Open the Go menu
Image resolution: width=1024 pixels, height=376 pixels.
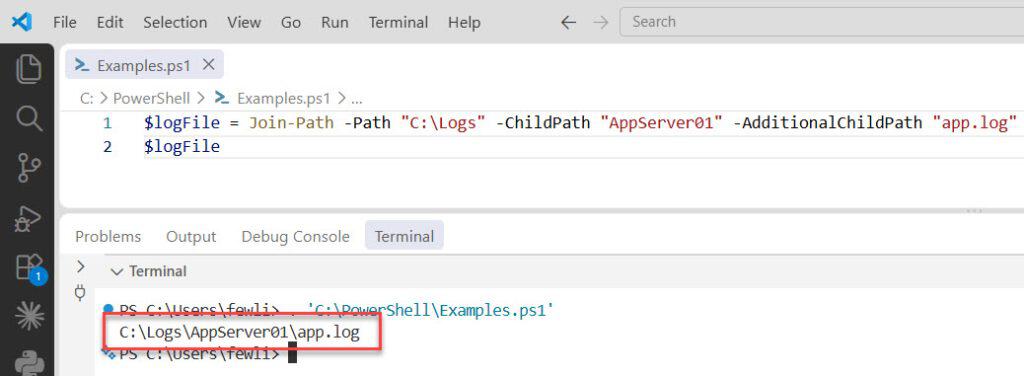(x=291, y=22)
